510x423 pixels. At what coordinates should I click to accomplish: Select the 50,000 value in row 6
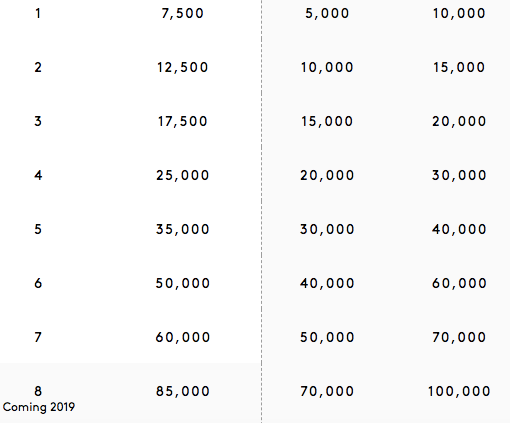click(x=182, y=284)
